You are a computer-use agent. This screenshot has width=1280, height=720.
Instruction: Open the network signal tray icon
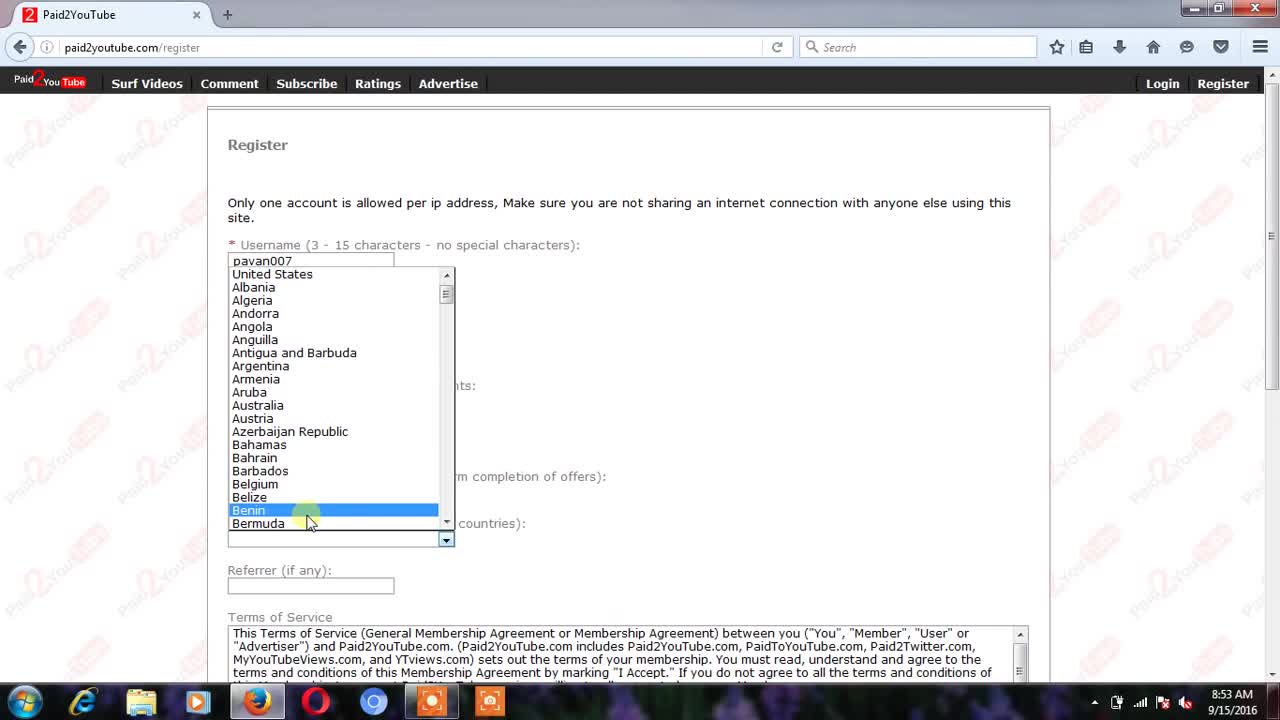pos(1140,702)
